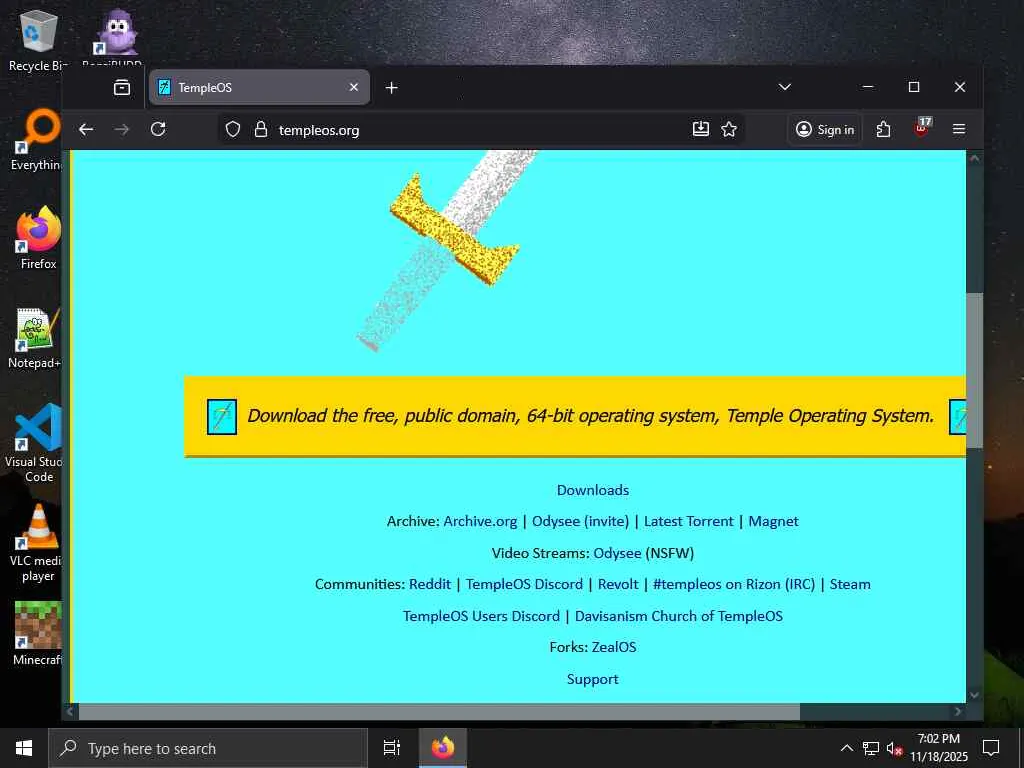
Task: Click the Magnet link
Action: click(773, 521)
